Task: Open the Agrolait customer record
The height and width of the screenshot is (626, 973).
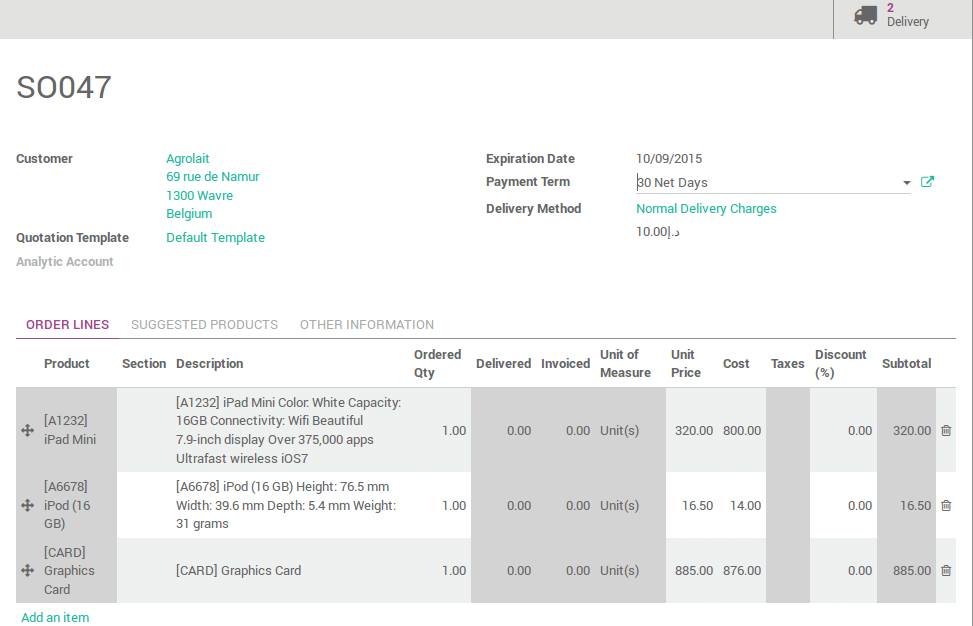Action: 188,158
